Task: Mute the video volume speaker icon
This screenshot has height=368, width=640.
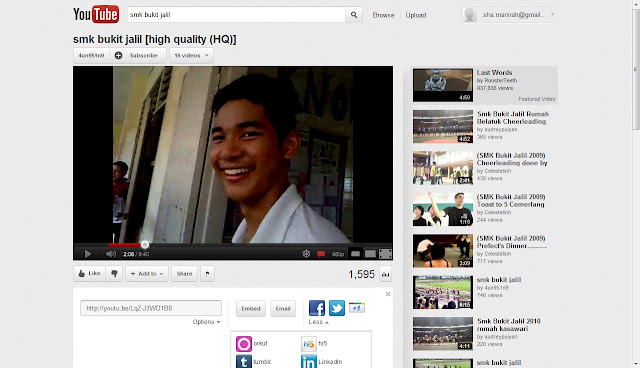Action: pyautogui.click(x=111, y=254)
